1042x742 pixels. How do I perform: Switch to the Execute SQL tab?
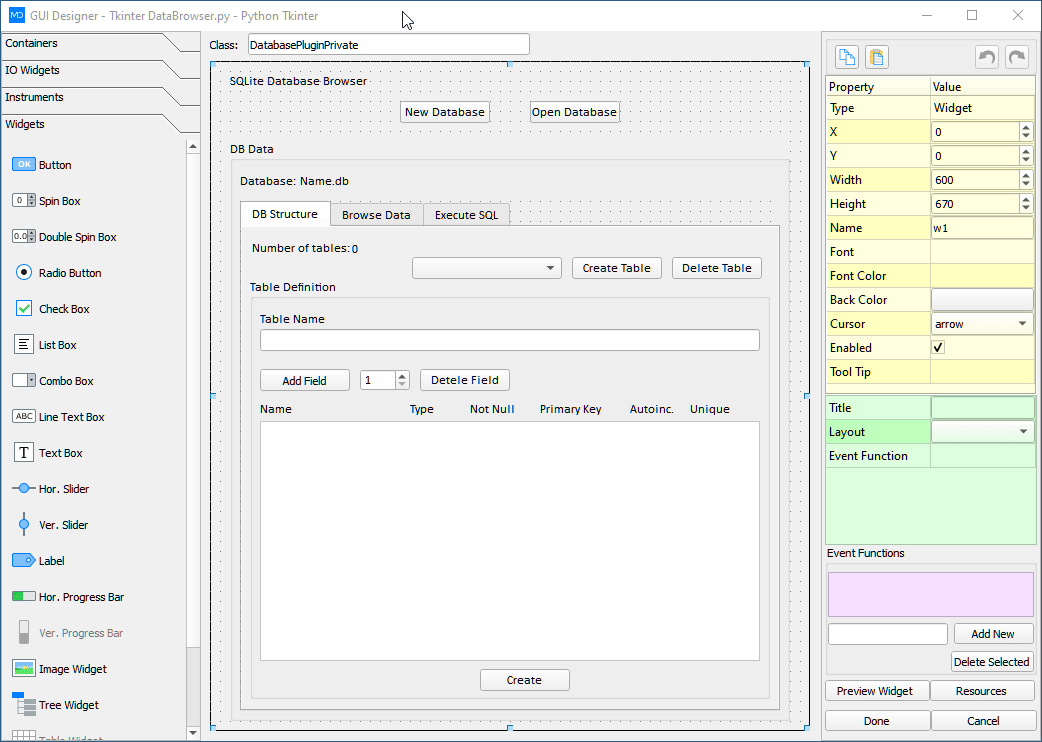pyautogui.click(x=466, y=214)
